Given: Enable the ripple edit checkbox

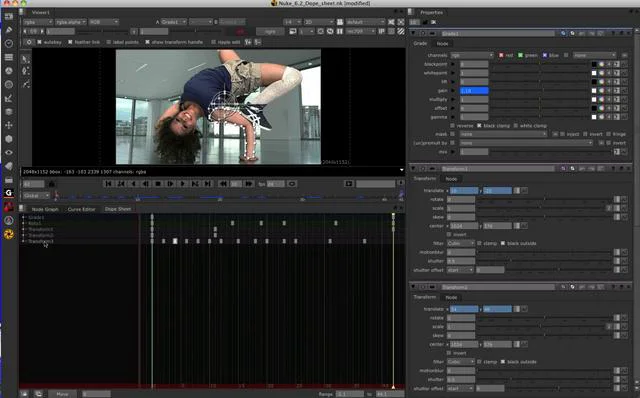Looking at the screenshot, I should (x=213, y=42).
